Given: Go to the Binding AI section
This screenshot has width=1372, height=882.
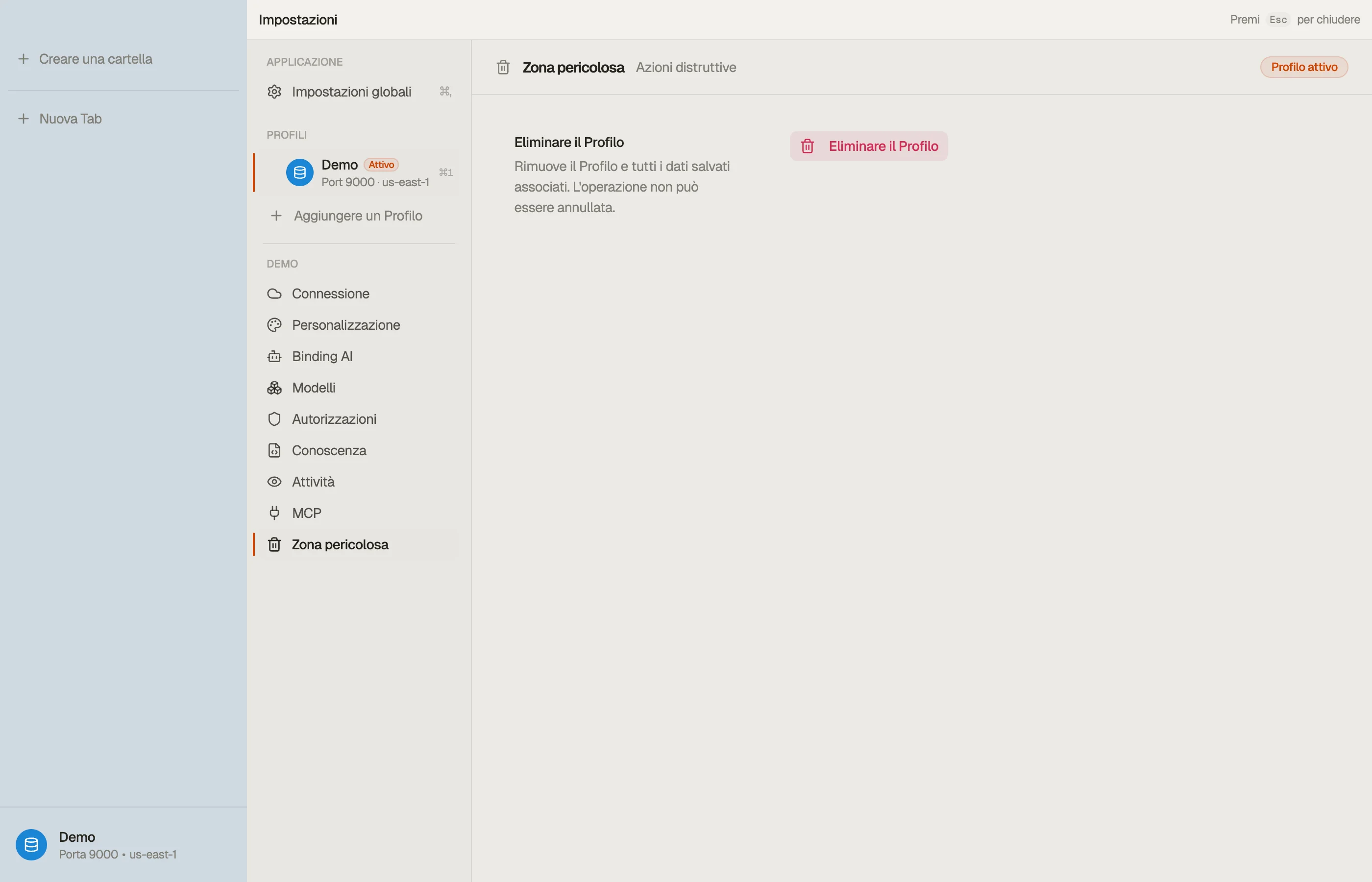Looking at the screenshot, I should coord(359,356).
